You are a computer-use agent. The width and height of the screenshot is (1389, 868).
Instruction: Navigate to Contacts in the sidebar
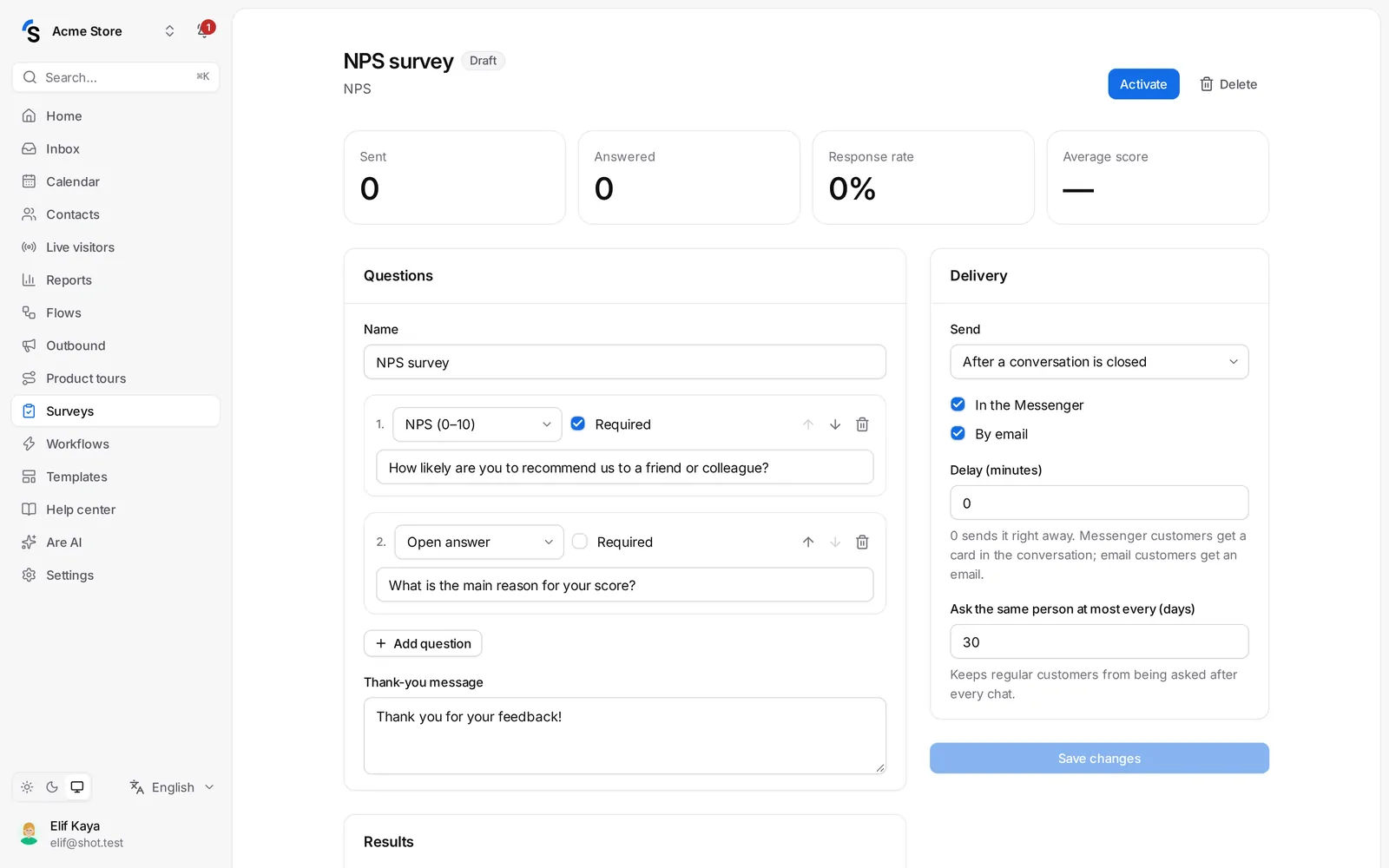coord(115,214)
